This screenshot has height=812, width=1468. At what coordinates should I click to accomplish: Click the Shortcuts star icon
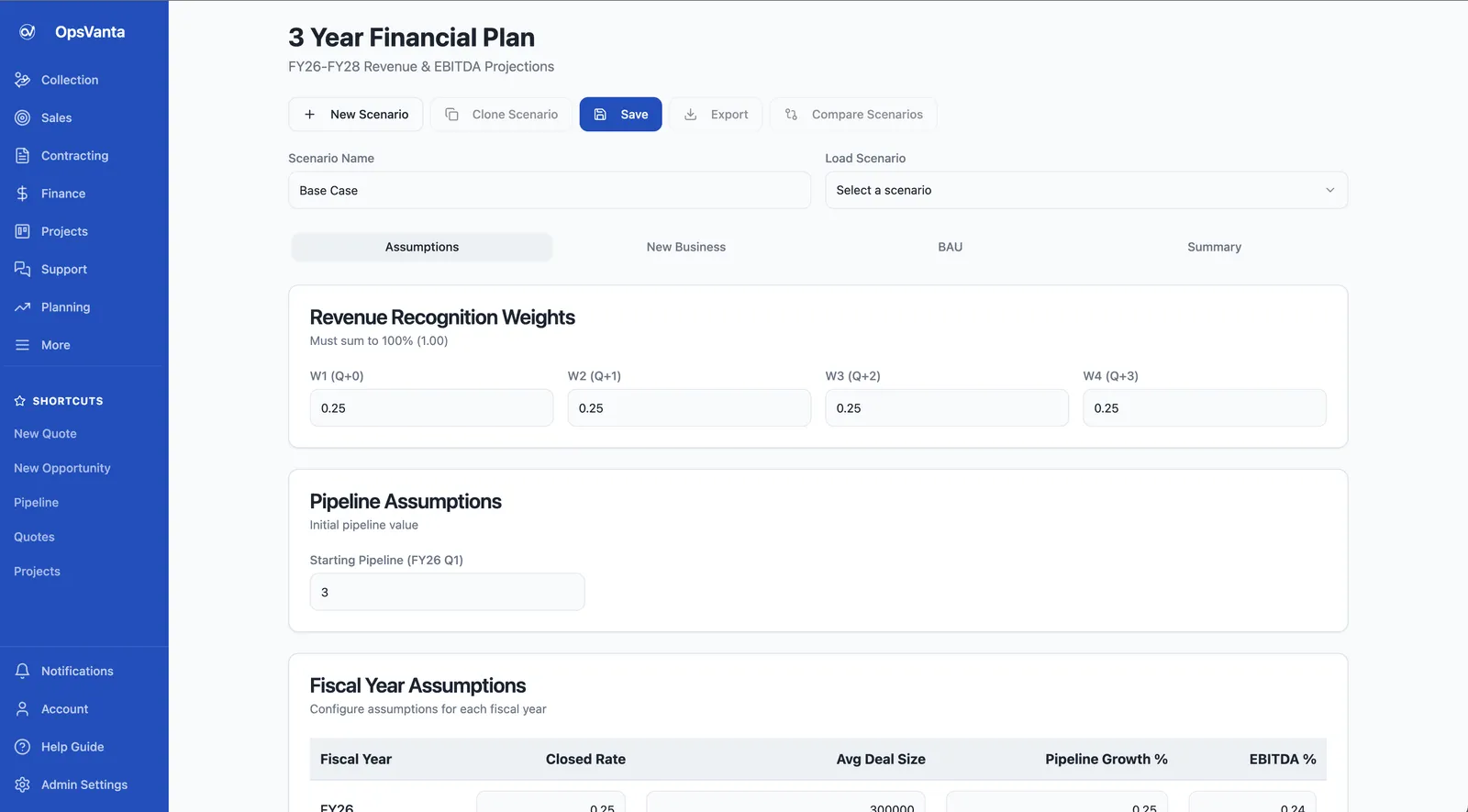(x=20, y=401)
